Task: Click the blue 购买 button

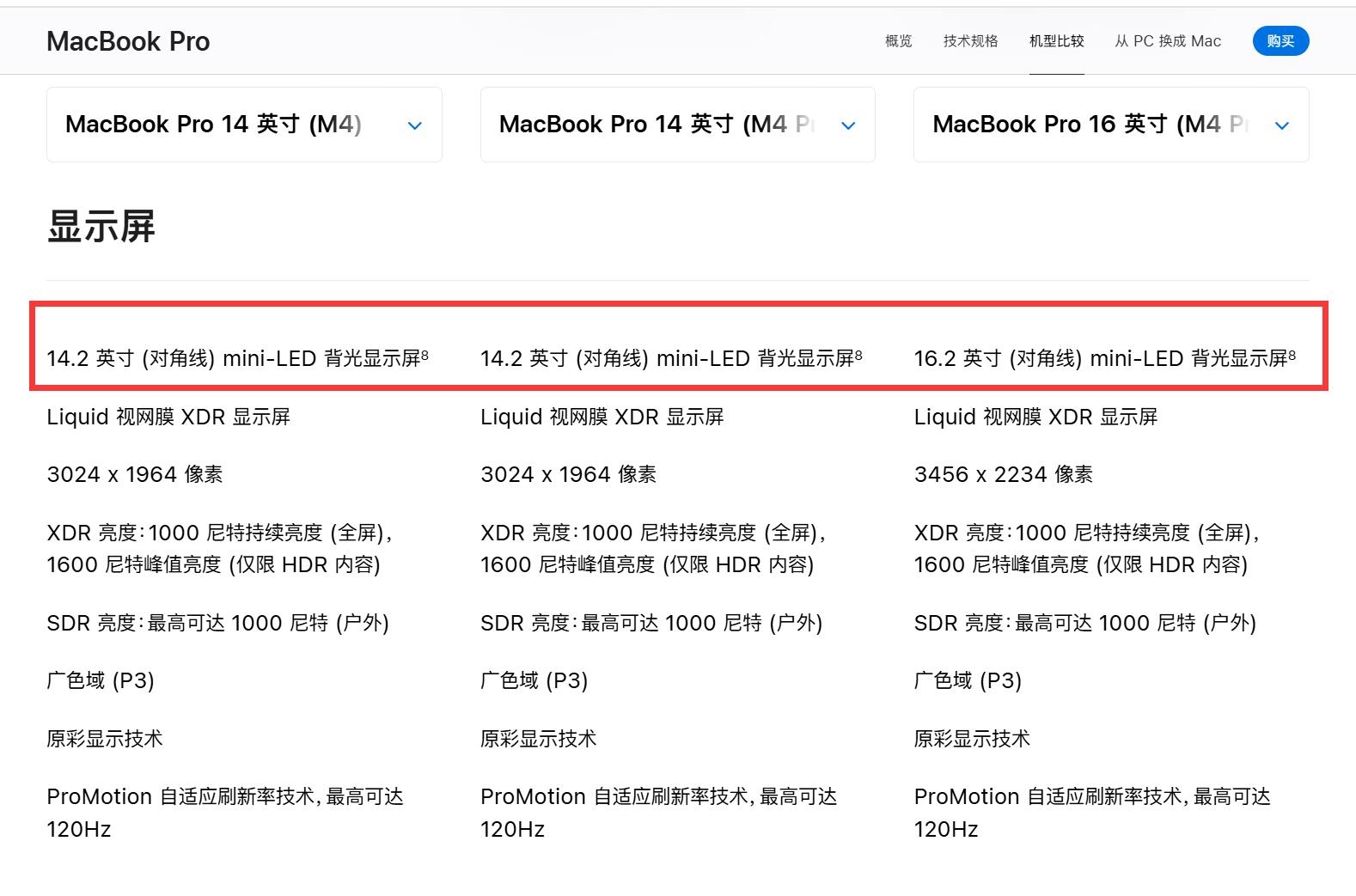Action: 1280,41
